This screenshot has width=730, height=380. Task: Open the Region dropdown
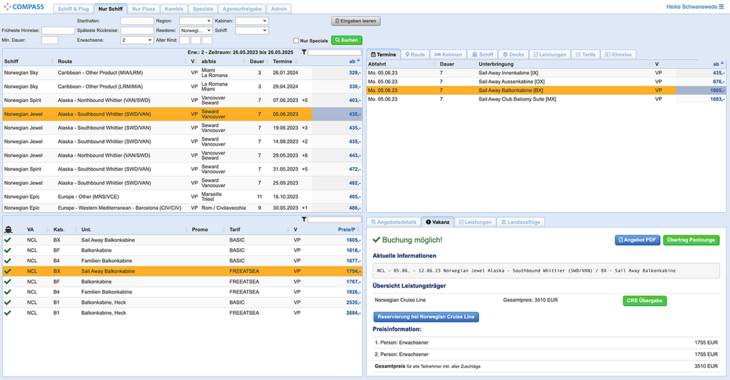(x=196, y=21)
